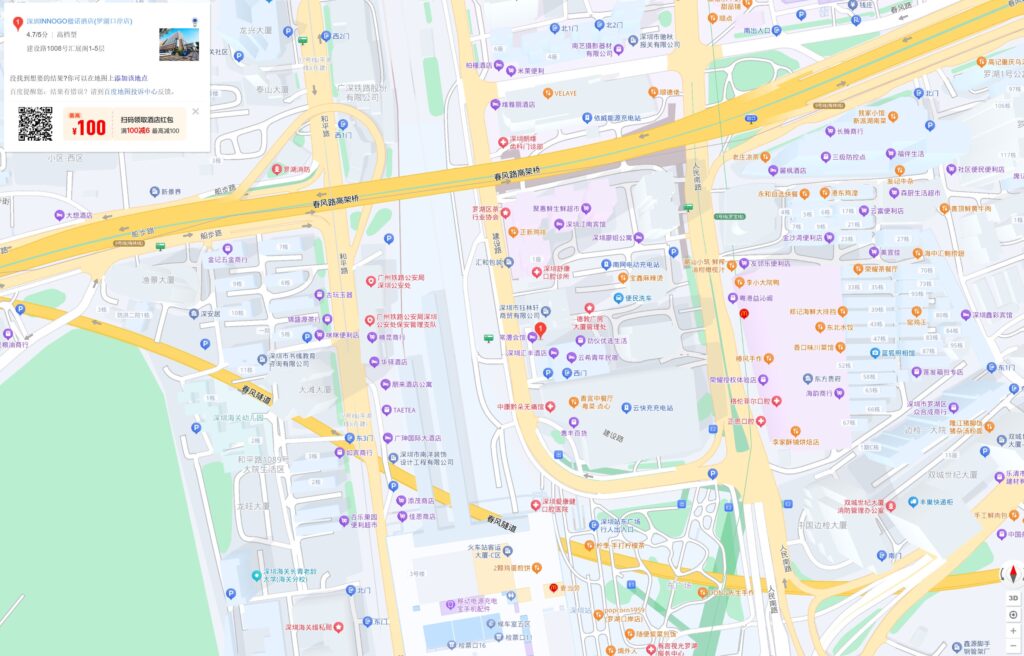Click the QR code image
Image resolution: width=1024 pixels, height=656 pixels.
click(35, 124)
